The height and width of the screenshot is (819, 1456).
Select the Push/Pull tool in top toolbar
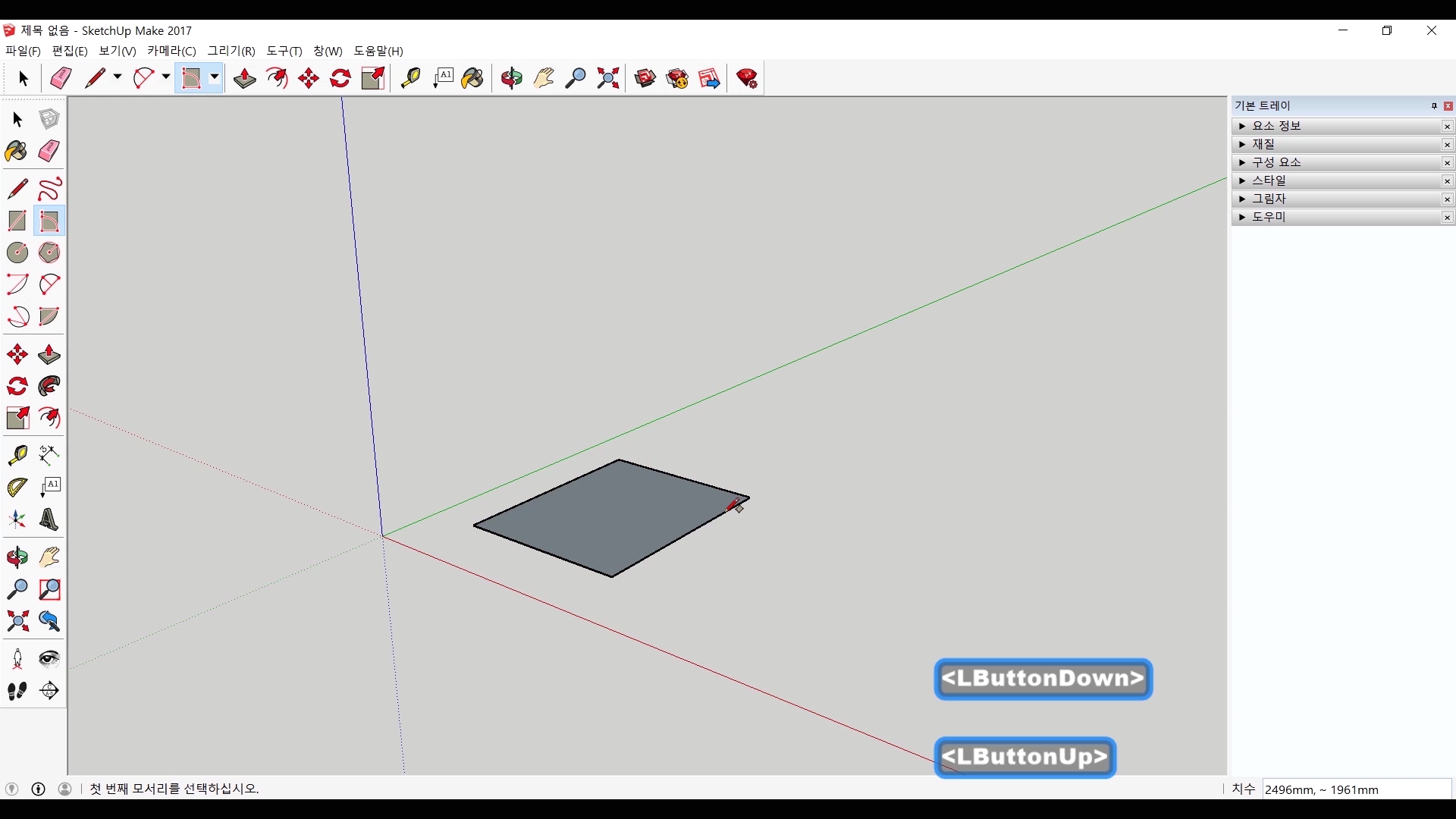(244, 78)
